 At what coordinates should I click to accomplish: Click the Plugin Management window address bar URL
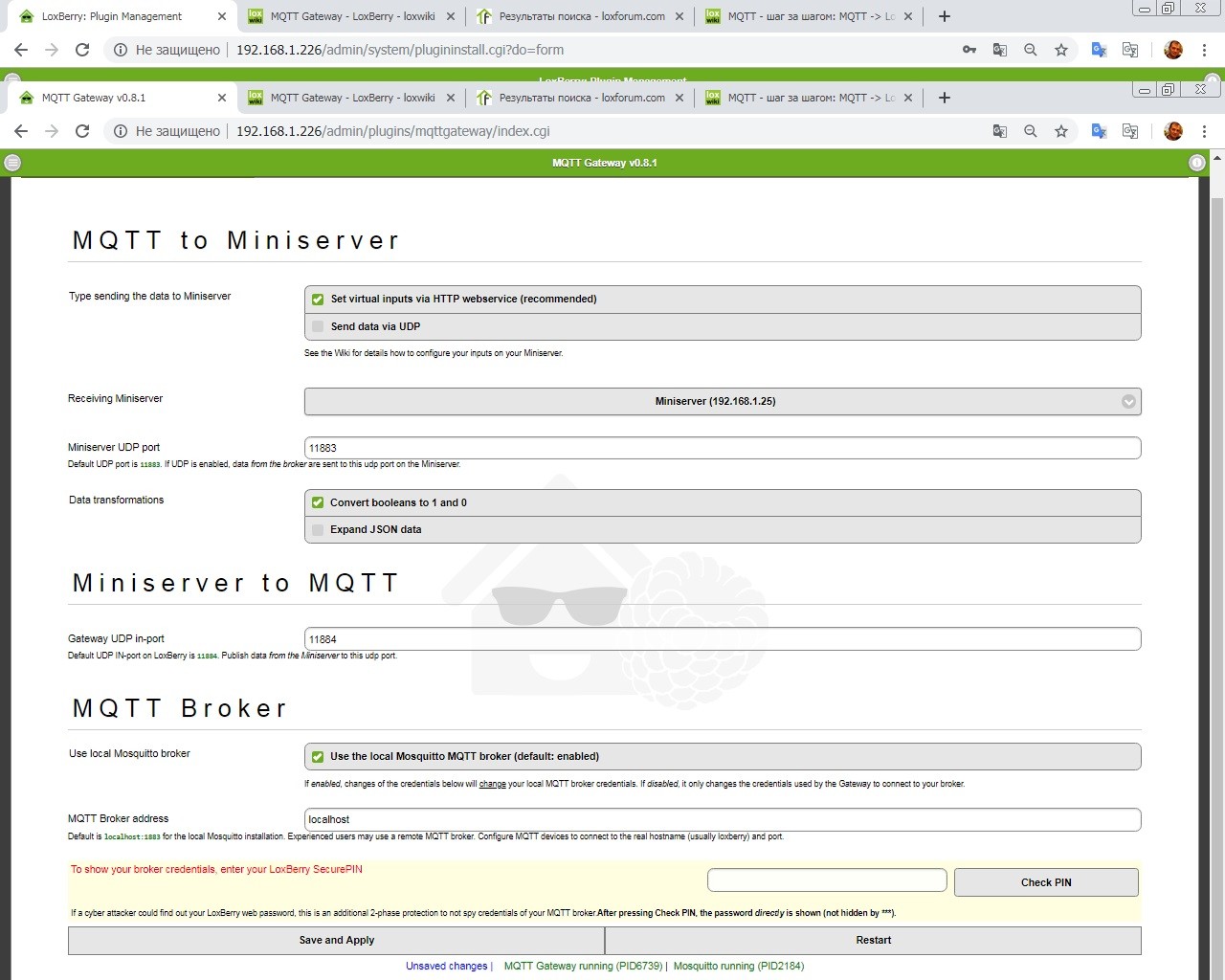(x=400, y=50)
